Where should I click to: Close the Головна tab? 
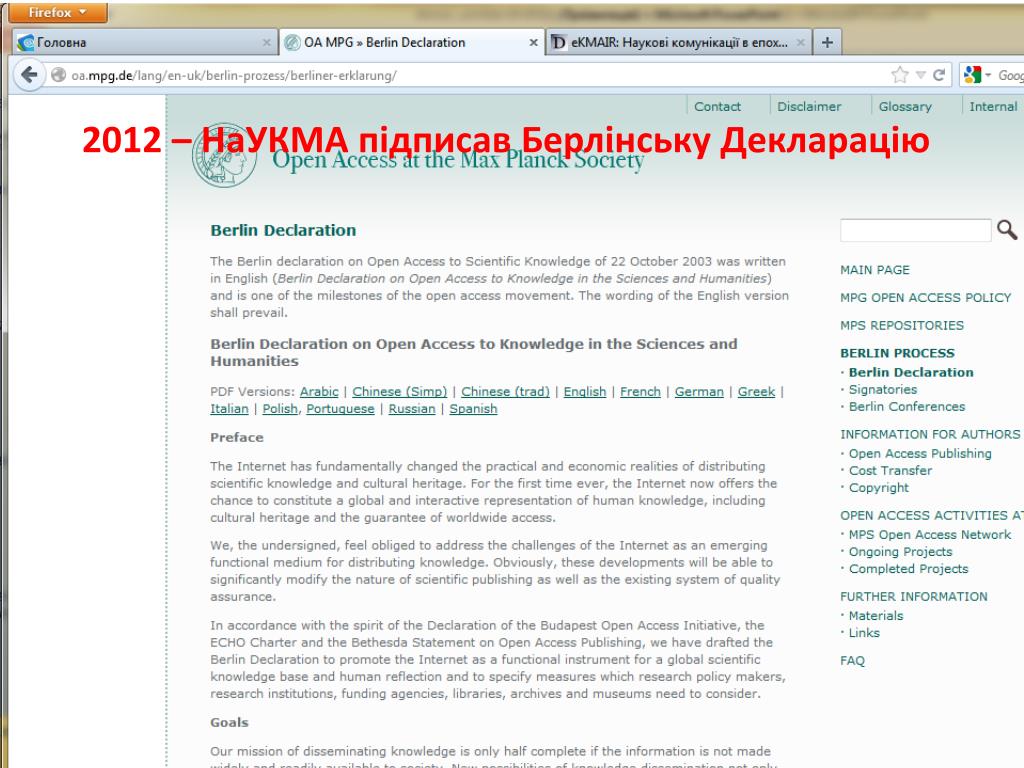click(x=266, y=42)
